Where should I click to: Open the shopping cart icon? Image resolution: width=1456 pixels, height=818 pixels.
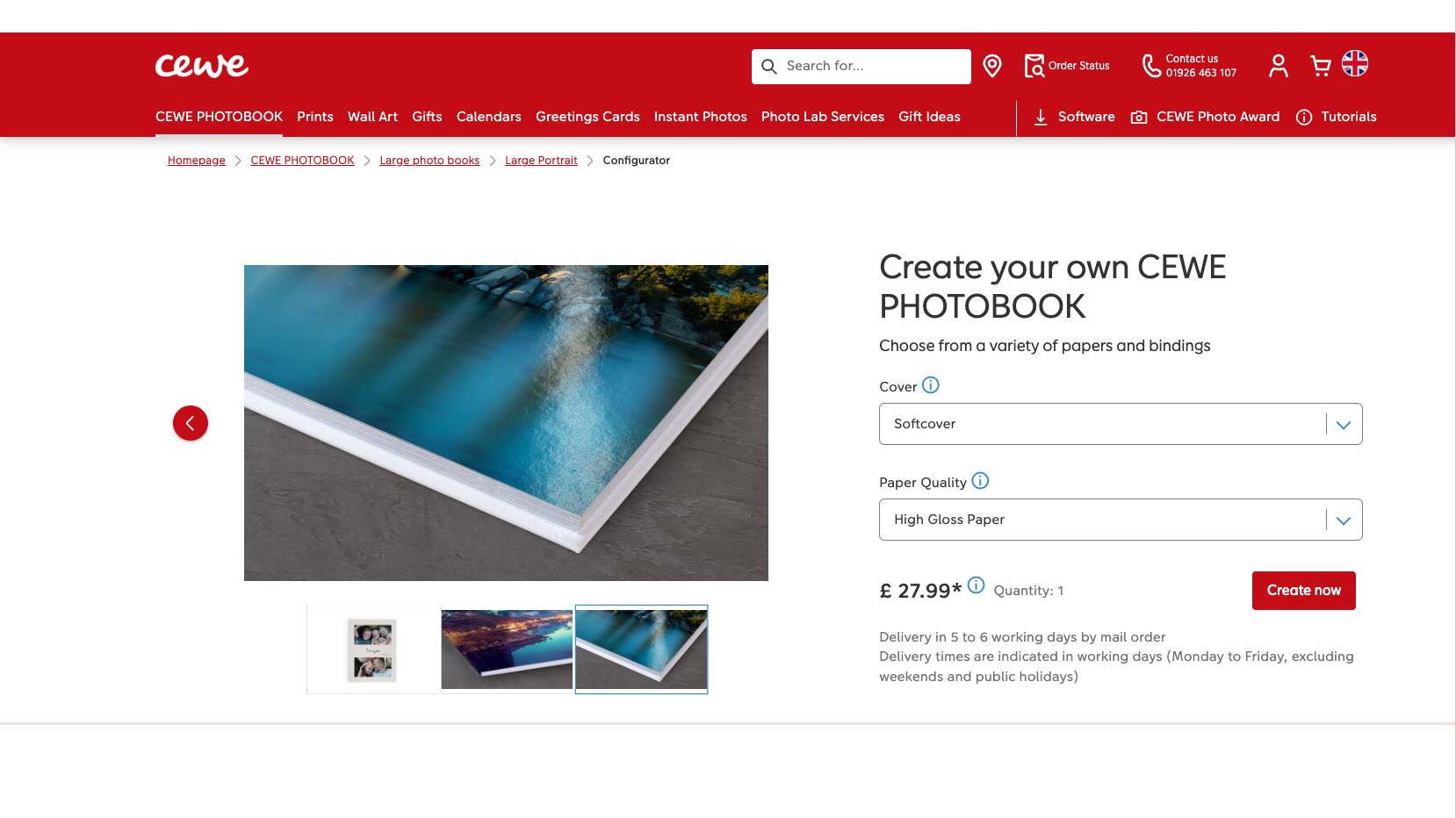click(x=1320, y=66)
